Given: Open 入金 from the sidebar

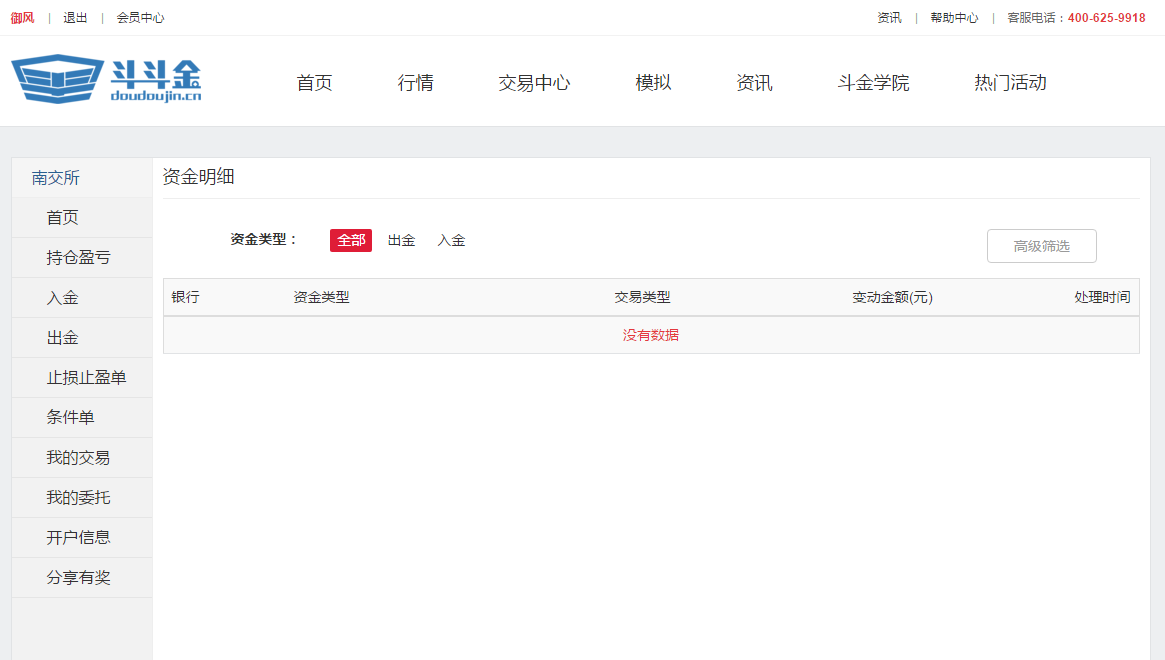Looking at the screenshot, I should pos(63,297).
